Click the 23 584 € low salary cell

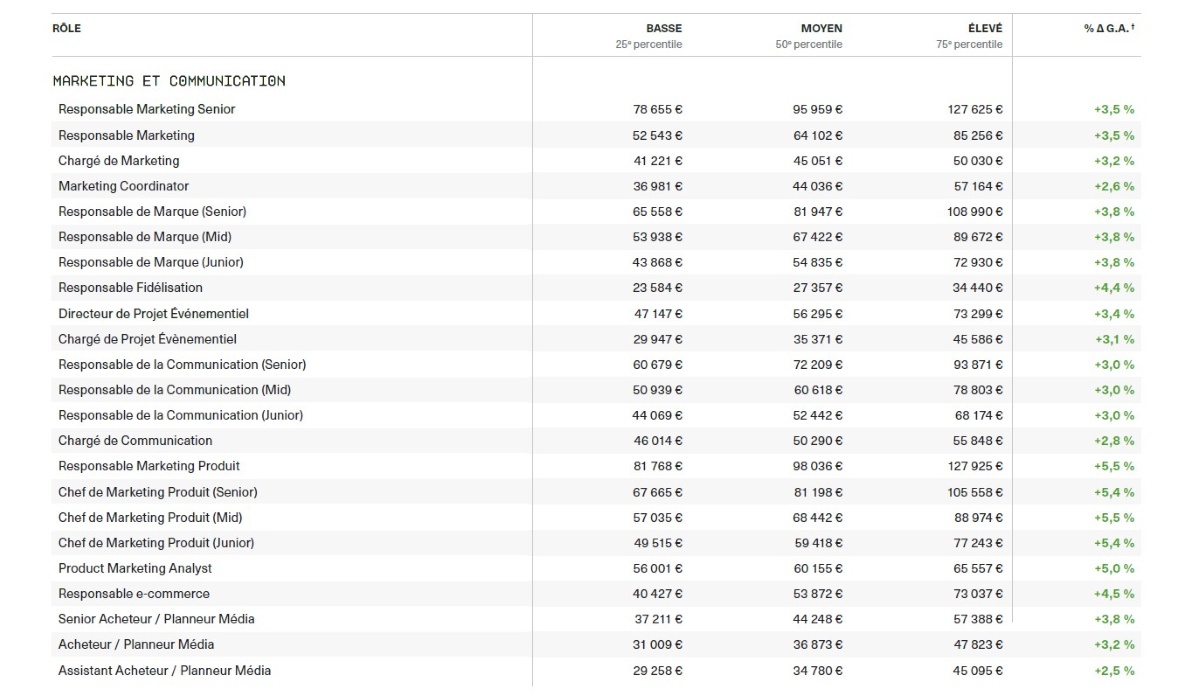657,288
